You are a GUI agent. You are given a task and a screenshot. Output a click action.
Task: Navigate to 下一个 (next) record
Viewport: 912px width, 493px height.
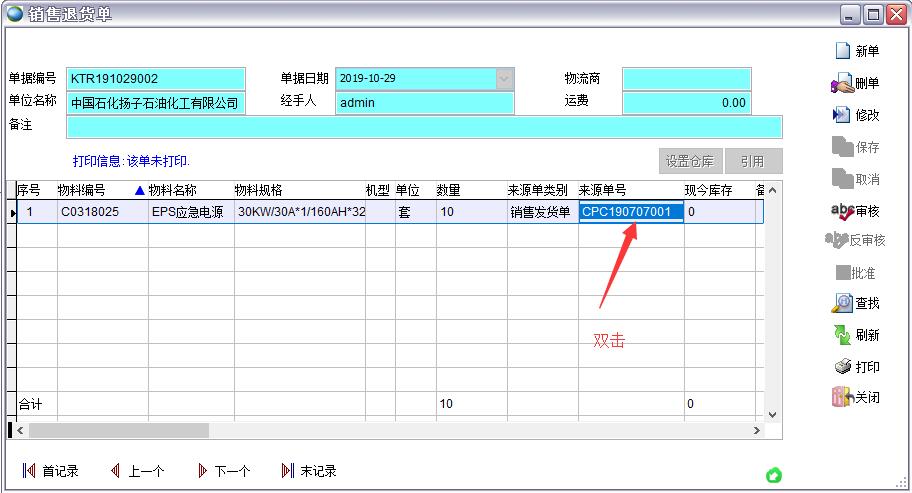tap(223, 471)
